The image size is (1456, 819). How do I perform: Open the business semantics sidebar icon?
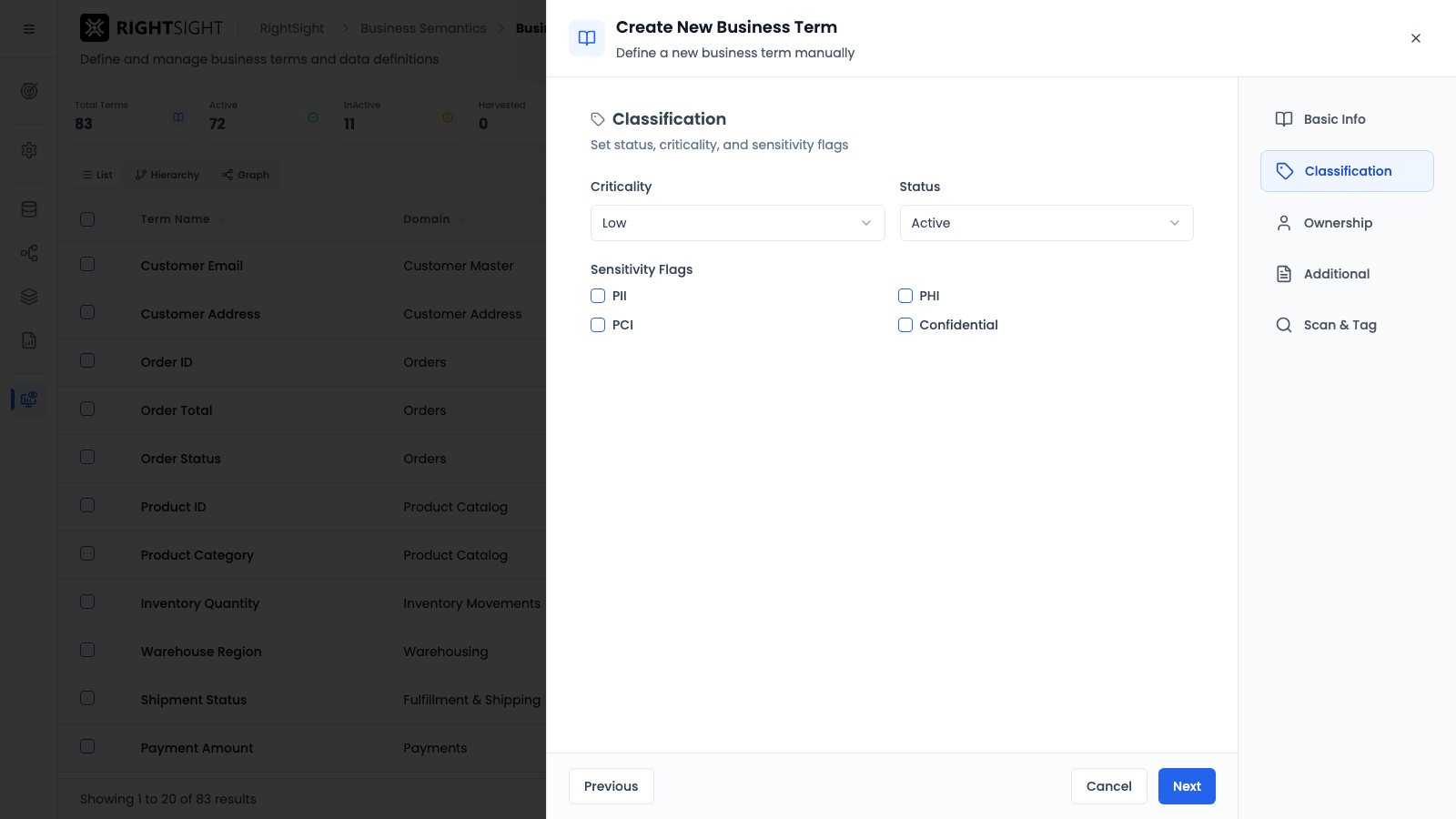point(29,399)
